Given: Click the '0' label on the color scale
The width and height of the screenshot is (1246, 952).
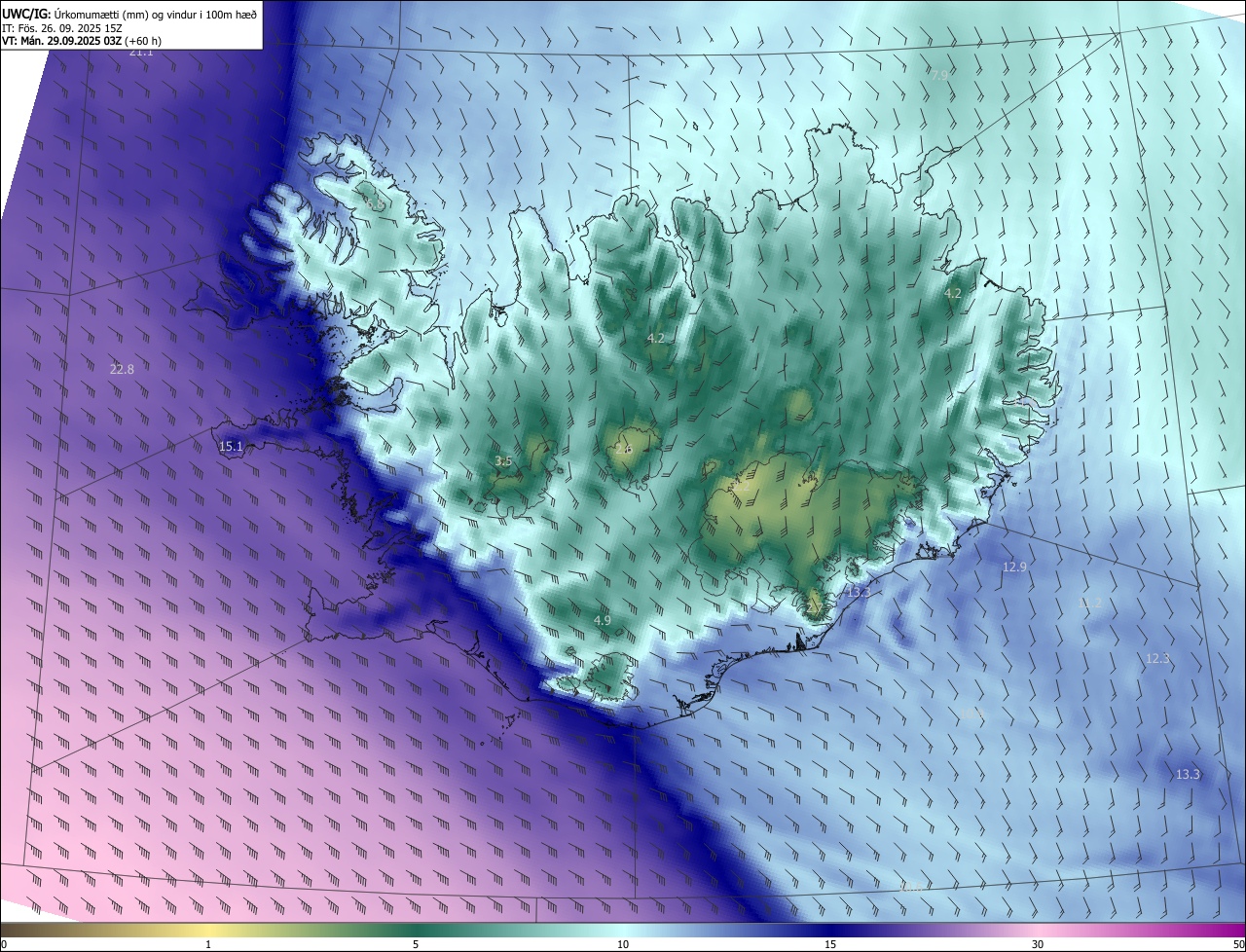Looking at the screenshot, I should point(4,944).
